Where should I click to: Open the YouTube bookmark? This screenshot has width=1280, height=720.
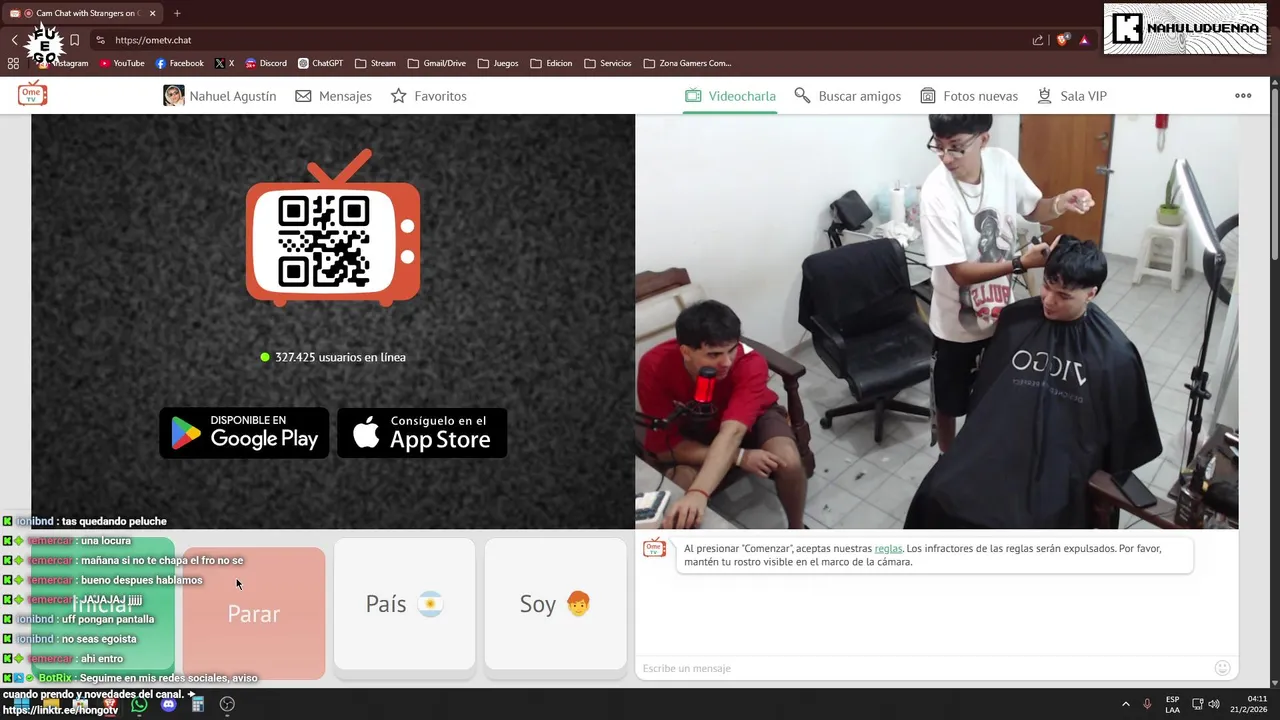click(122, 63)
